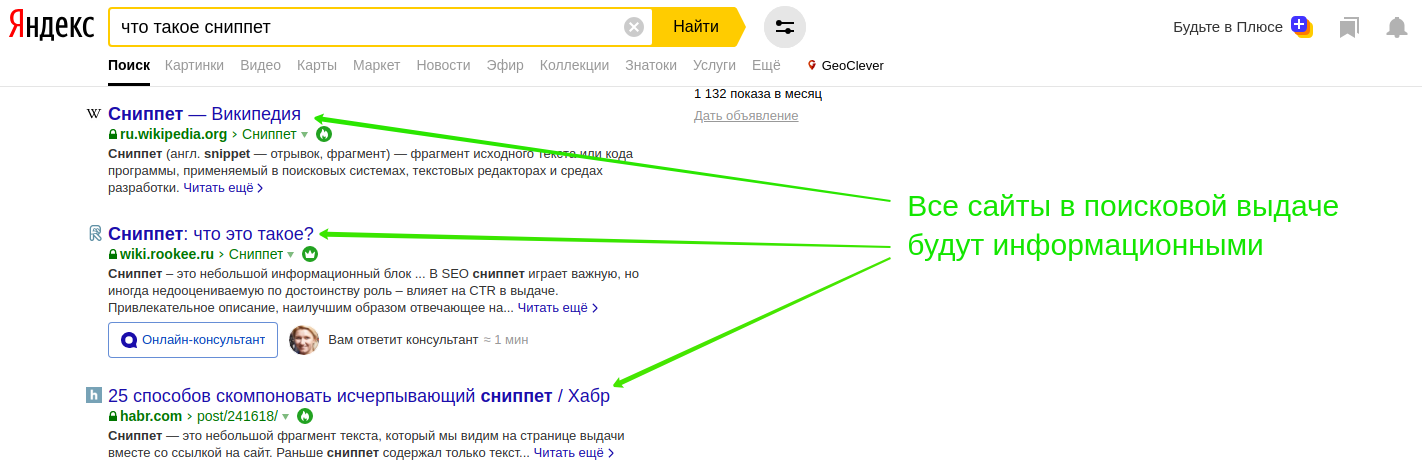Open the Ещё menu
This screenshot has height=465, width=1422.
tap(765, 65)
